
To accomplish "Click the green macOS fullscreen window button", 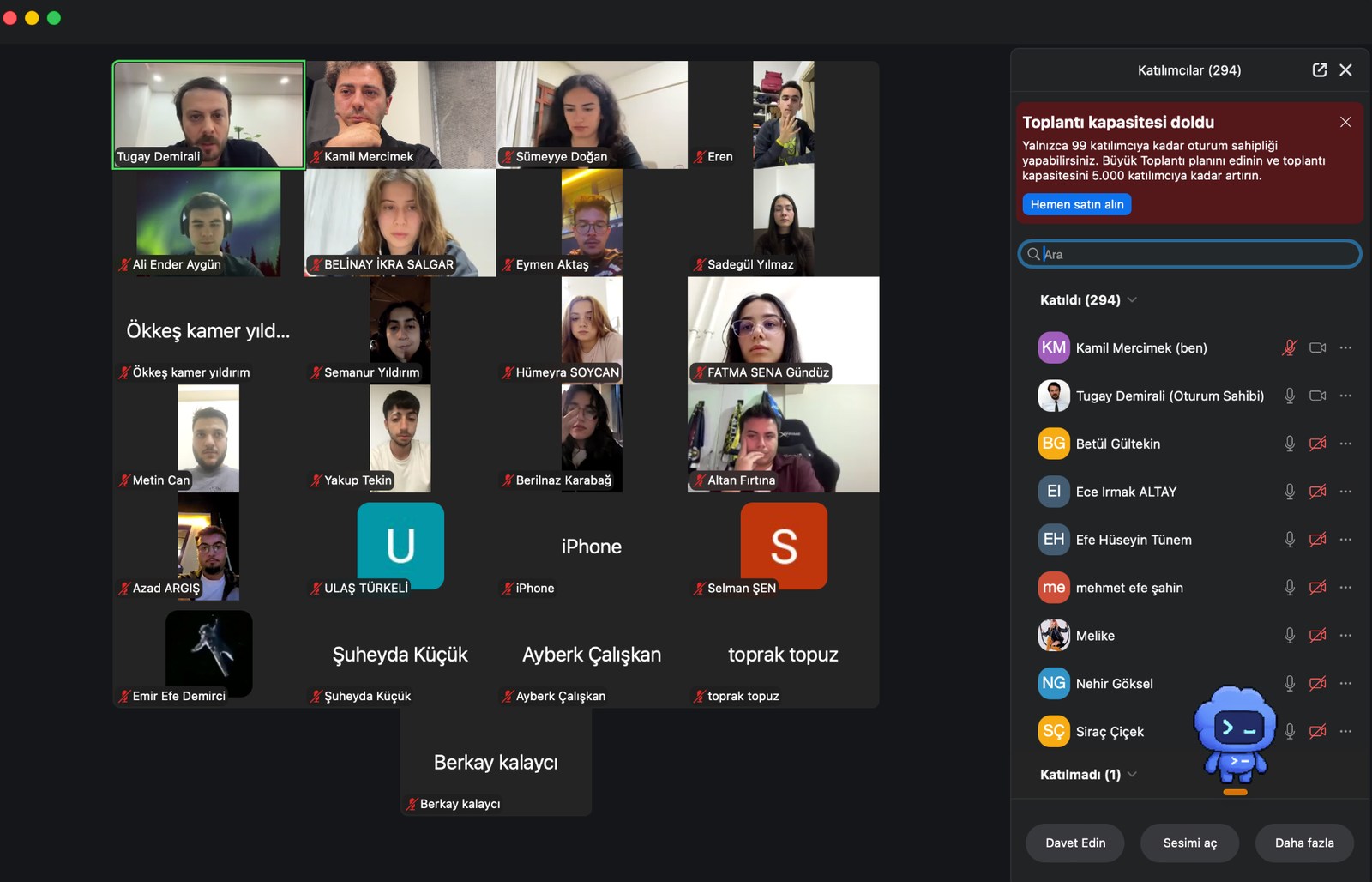I will [54, 18].
